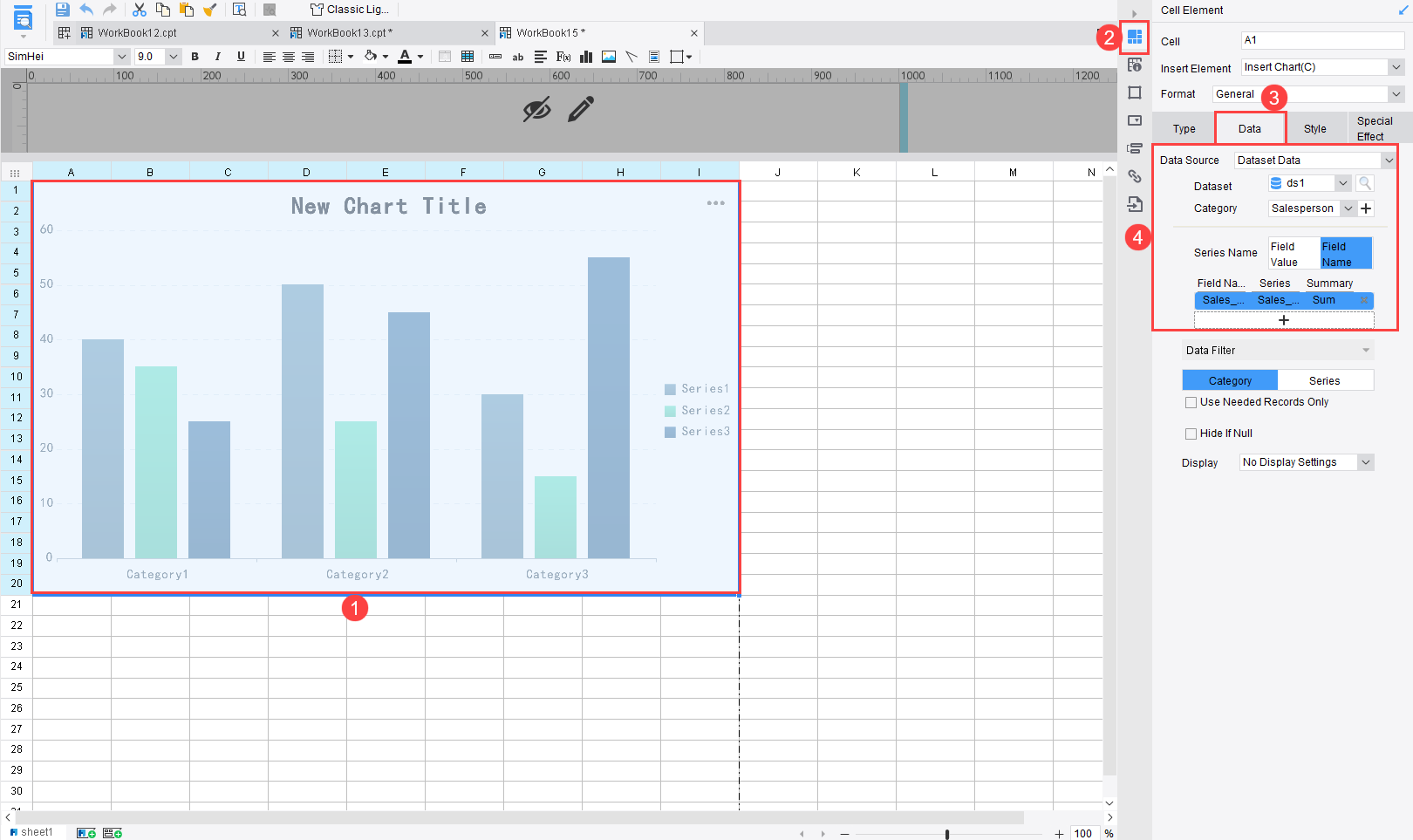This screenshot has width=1413, height=840.
Task: Adjust the zoom slider in status bar
Action: pos(947,834)
